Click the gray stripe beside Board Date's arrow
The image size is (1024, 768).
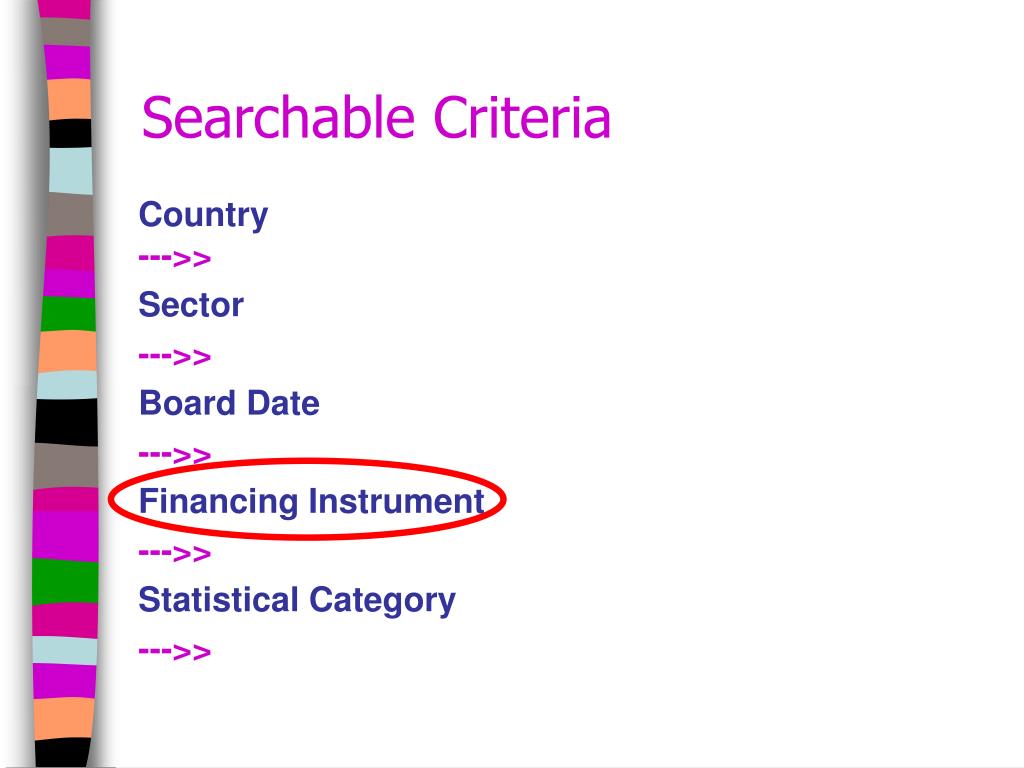[65, 466]
